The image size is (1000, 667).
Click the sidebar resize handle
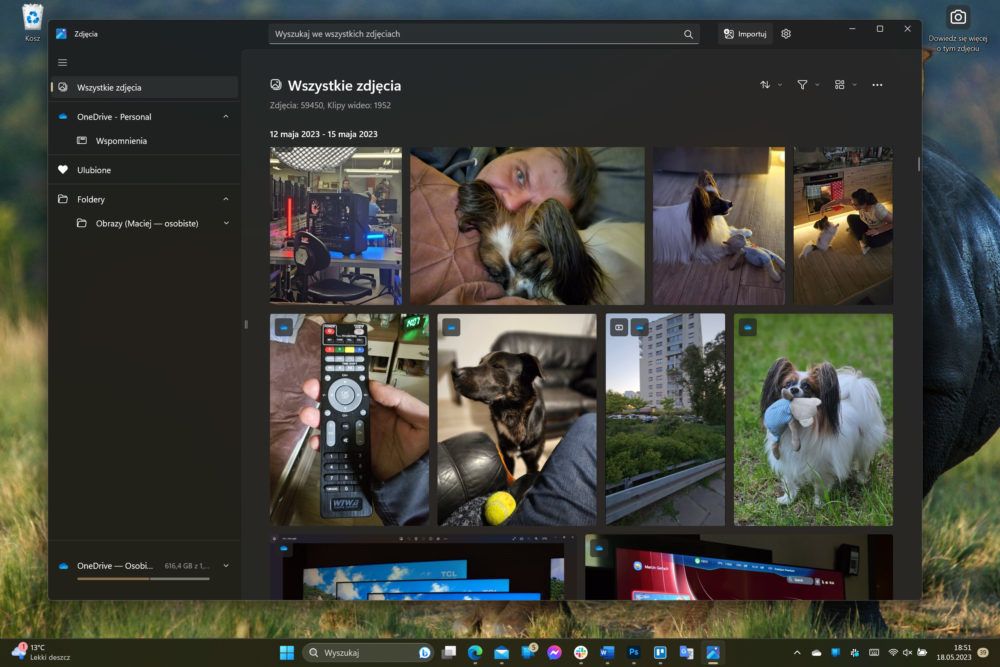point(246,325)
